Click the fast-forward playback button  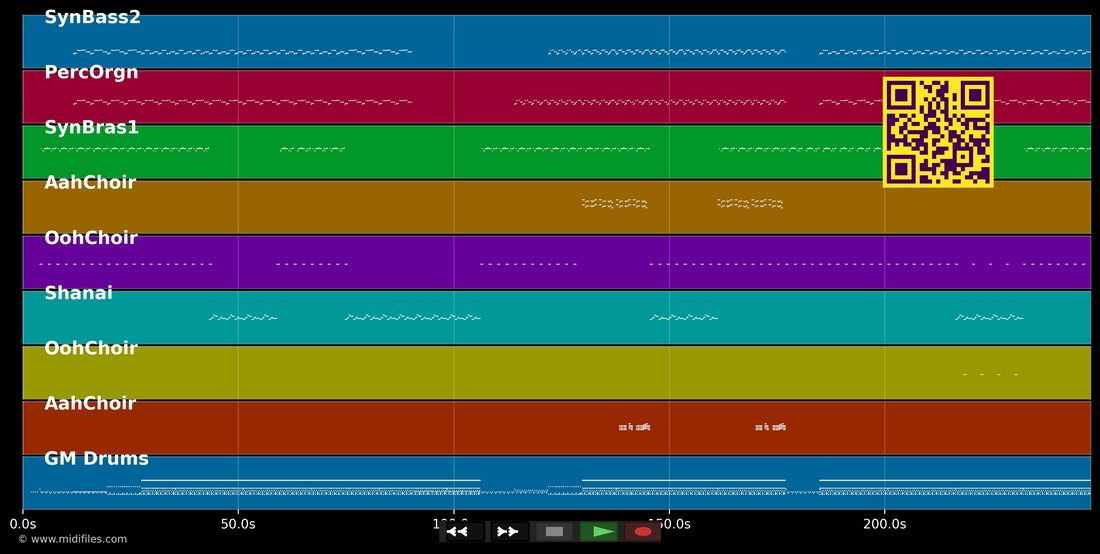(x=508, y=532)
